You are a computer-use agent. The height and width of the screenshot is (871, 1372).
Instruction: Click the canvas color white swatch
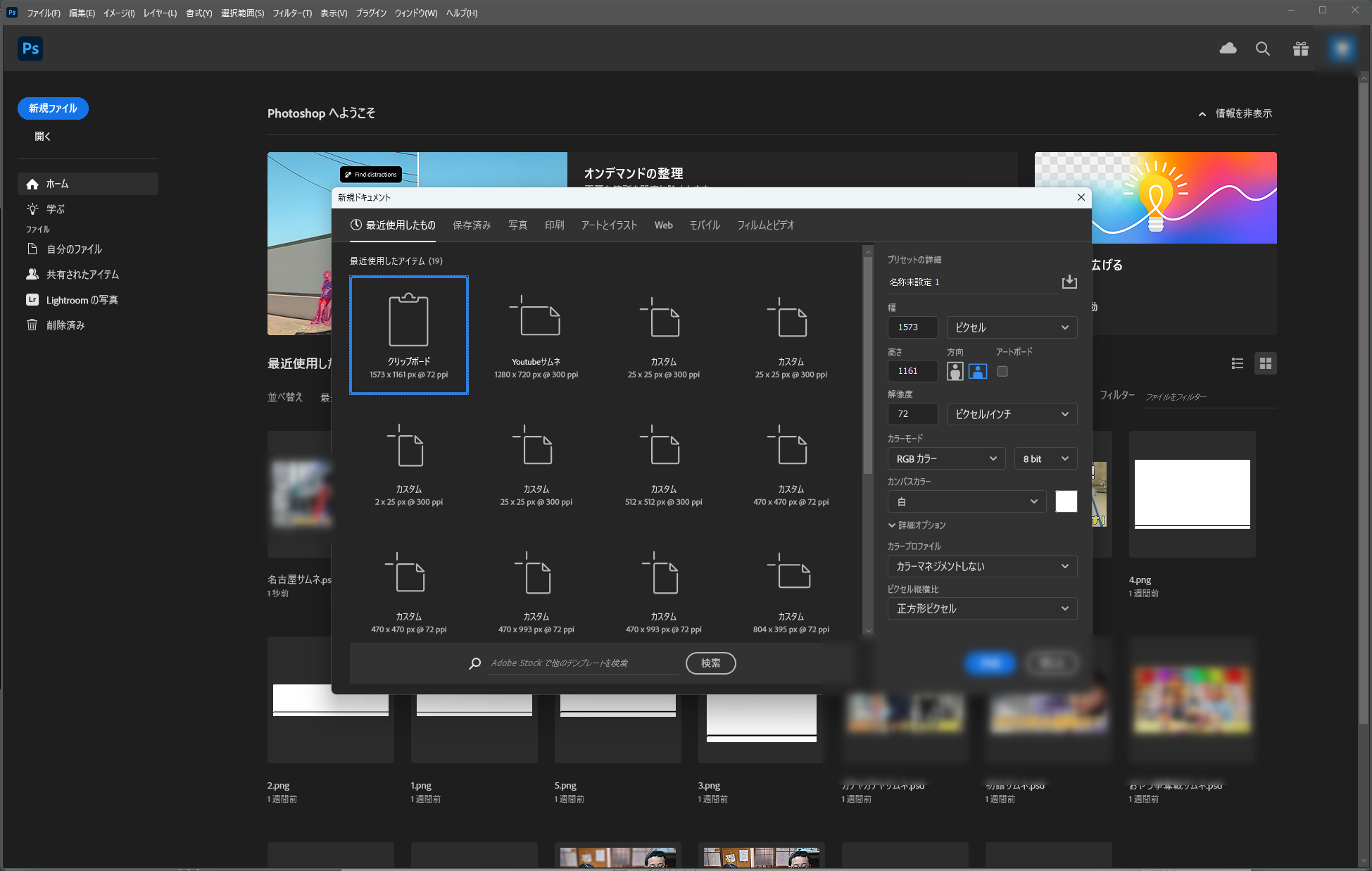click(x=1066, y=501)
